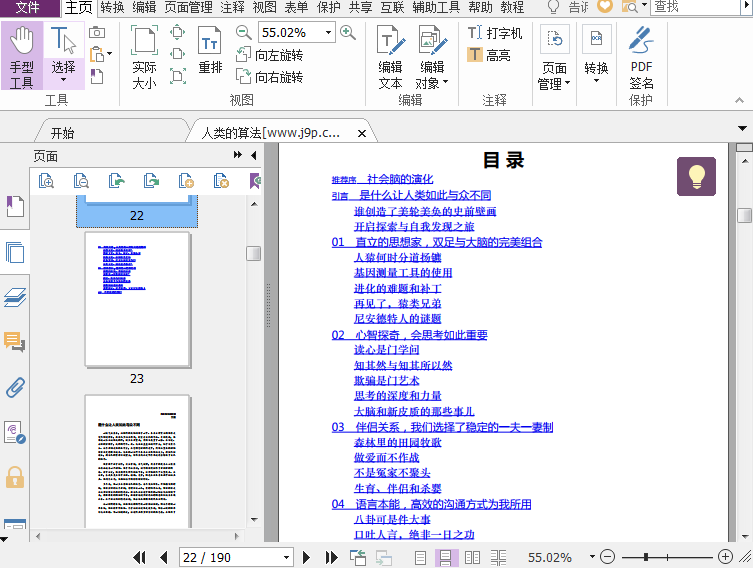Toggle continuous page view mode
The height and width of the screenshot is (568, 753).
click(446, 557)
